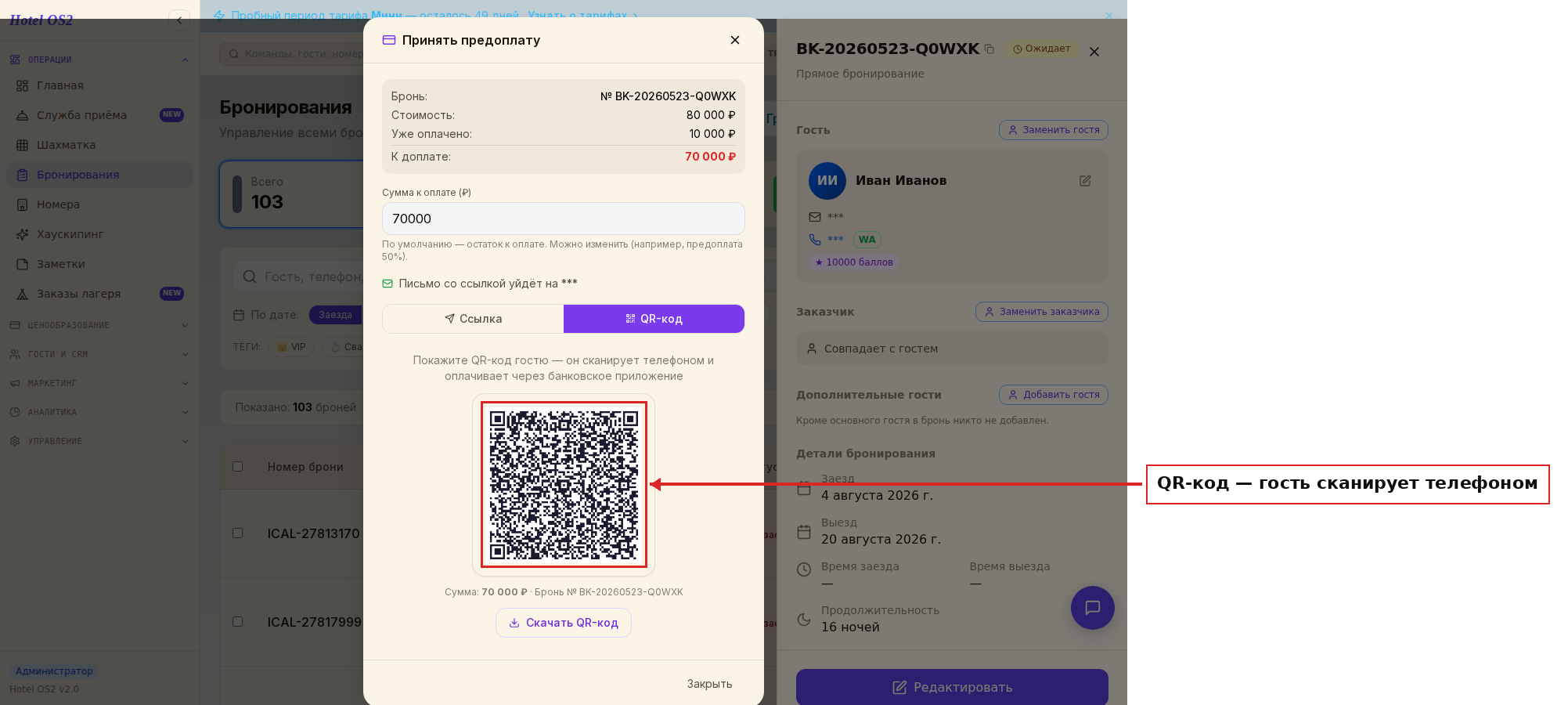Screen dimensions: 1568x705
Task: Click the Команды, гости, номера search field
Action: (x=292, y=54)
